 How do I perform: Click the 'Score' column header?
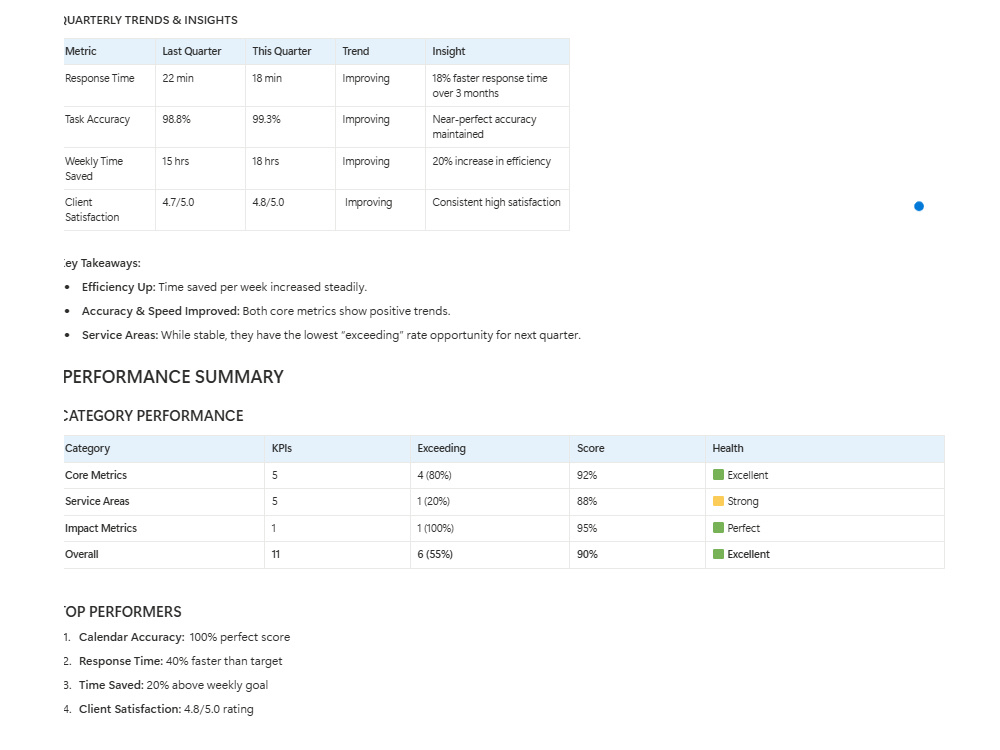[x=591, y=448]
